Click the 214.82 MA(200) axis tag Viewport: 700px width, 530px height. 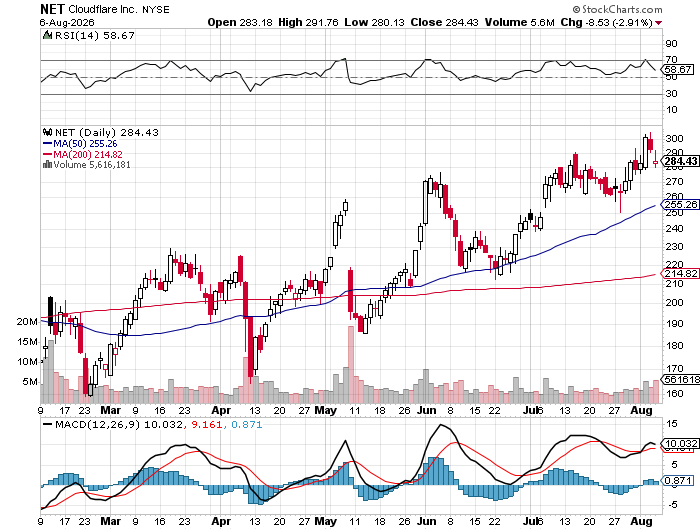pos(679,274)
